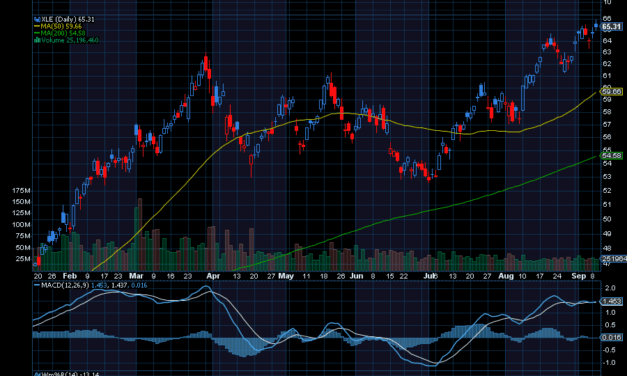The width and height of the screenshot is (627, 376).
Task: Select the Apr label on date axis
Action: (213, 276)
